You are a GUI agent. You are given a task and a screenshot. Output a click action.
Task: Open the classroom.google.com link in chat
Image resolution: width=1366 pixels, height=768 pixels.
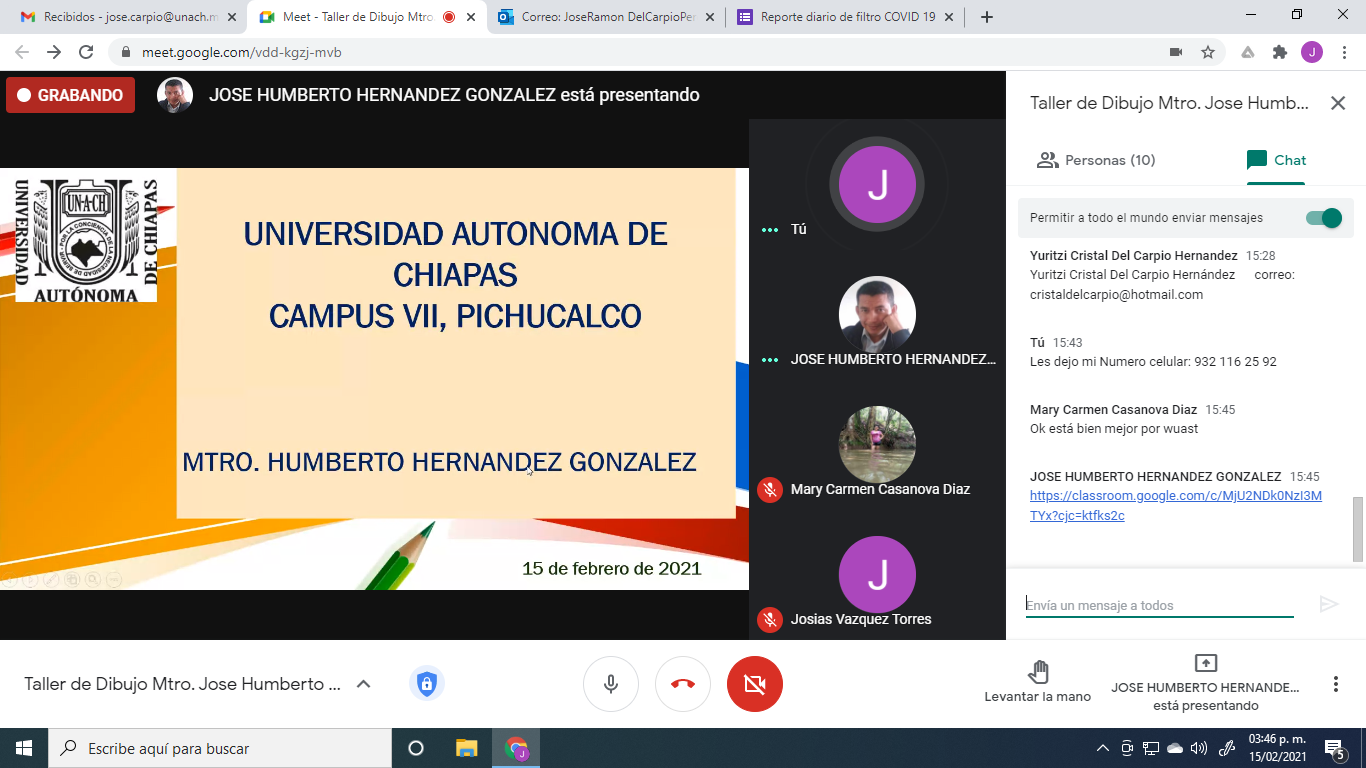1176,506
